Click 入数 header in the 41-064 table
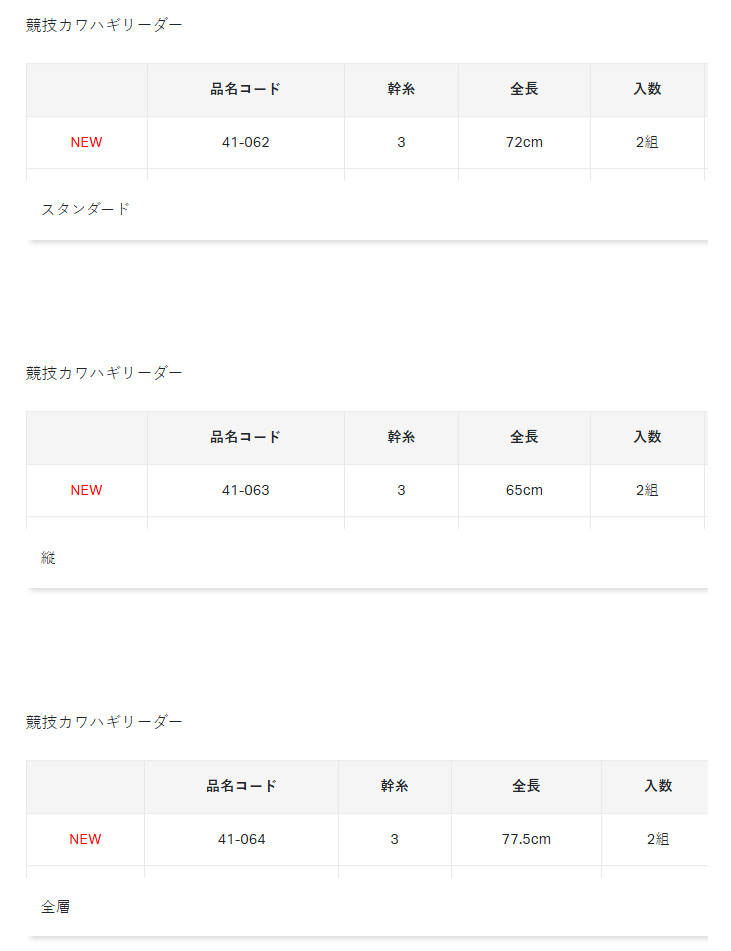 [x=658, y=786]
